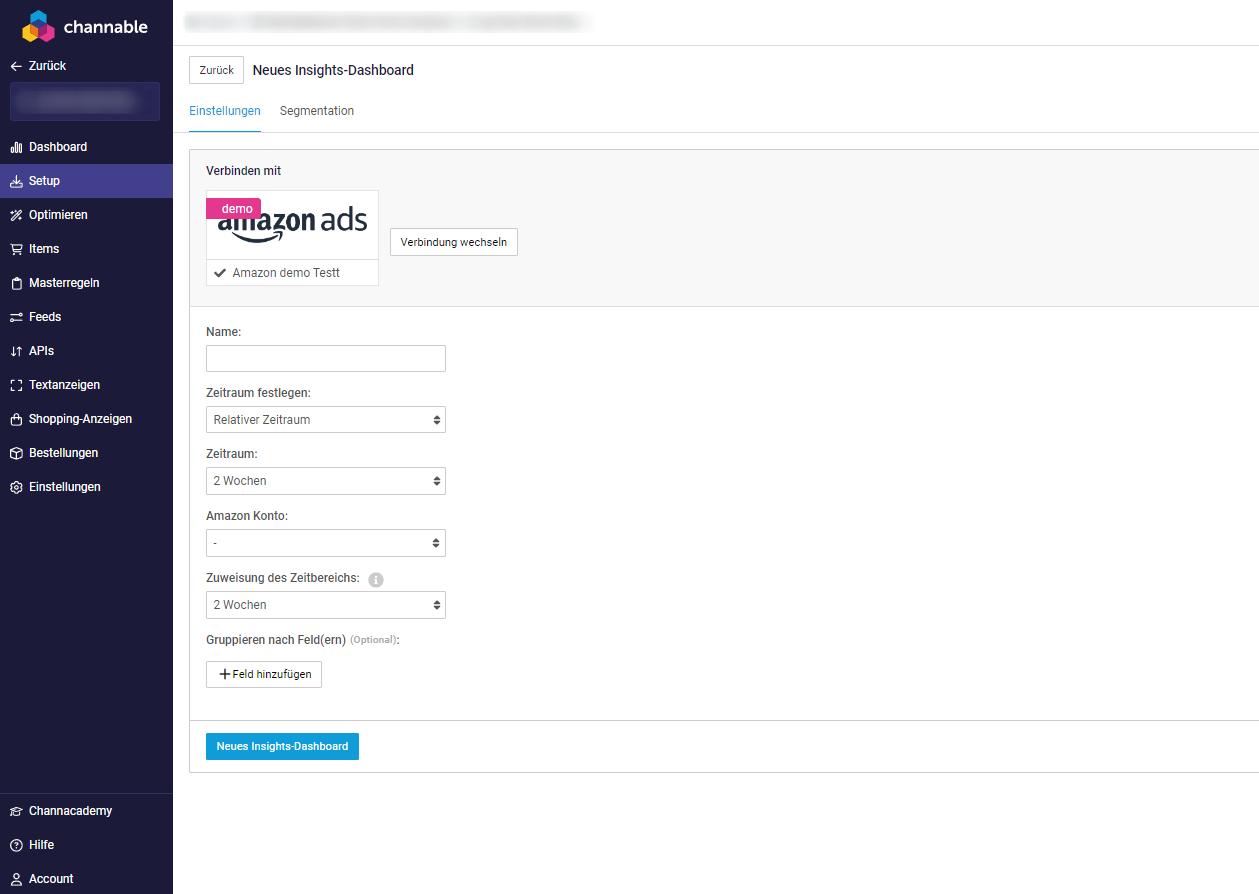
Task: Click the Account person icon
Action: (16, 879)
